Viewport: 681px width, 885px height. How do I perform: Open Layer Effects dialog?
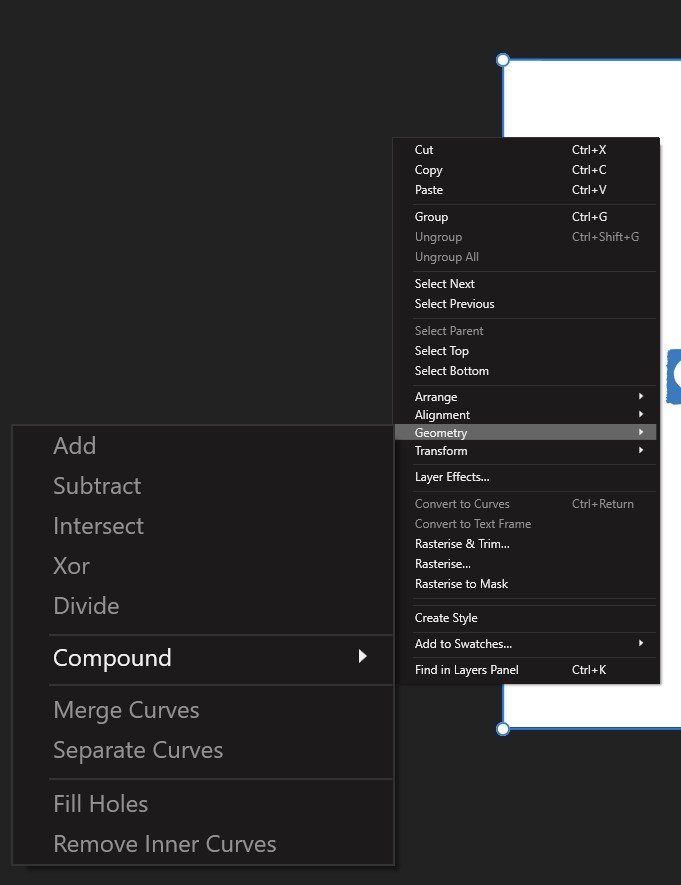[526, 477]
